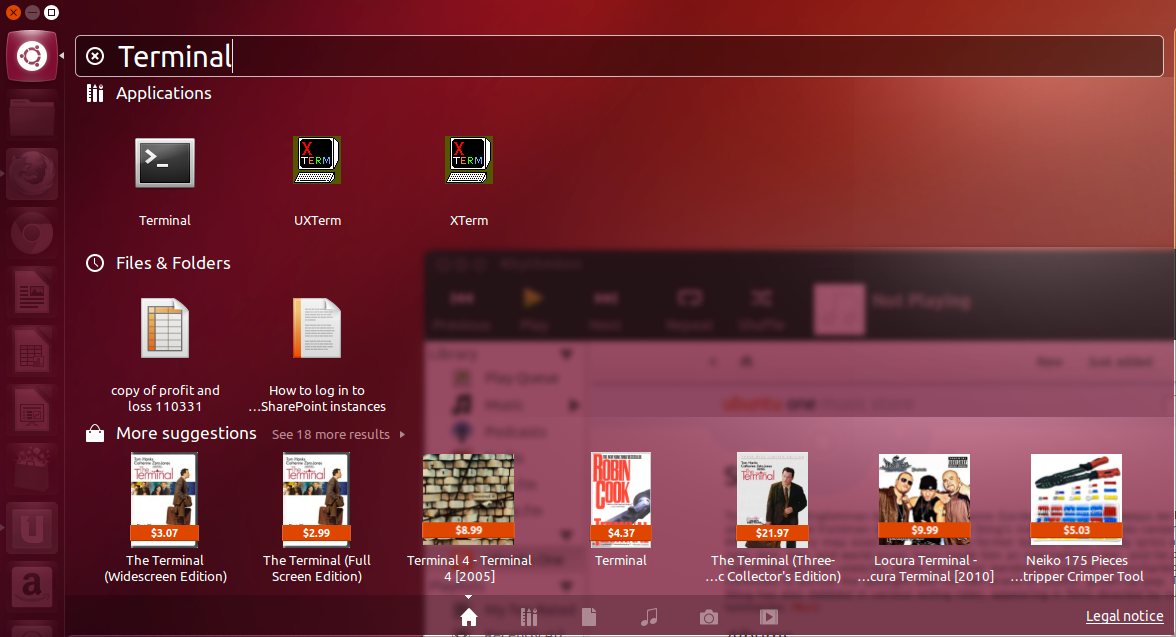1176x637 pixels.
Task: Expand 'See 18 more results' suggestions
Action: point(338,434)
